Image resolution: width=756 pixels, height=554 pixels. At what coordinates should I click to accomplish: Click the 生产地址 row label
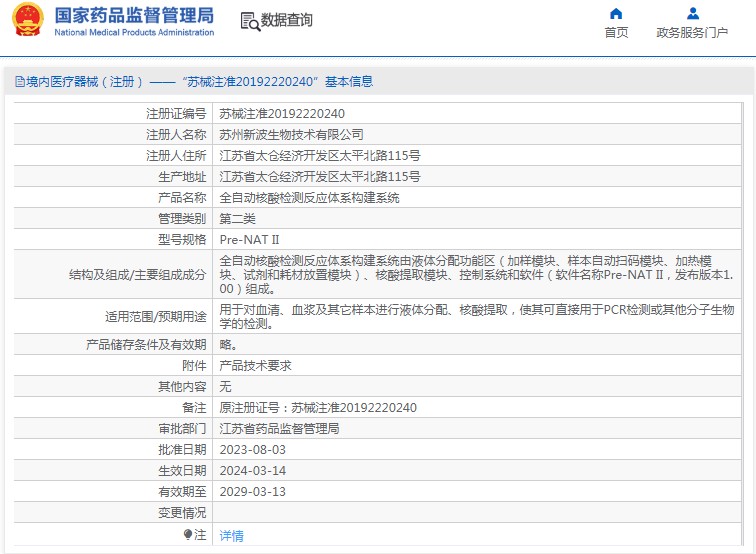[182, 176]
